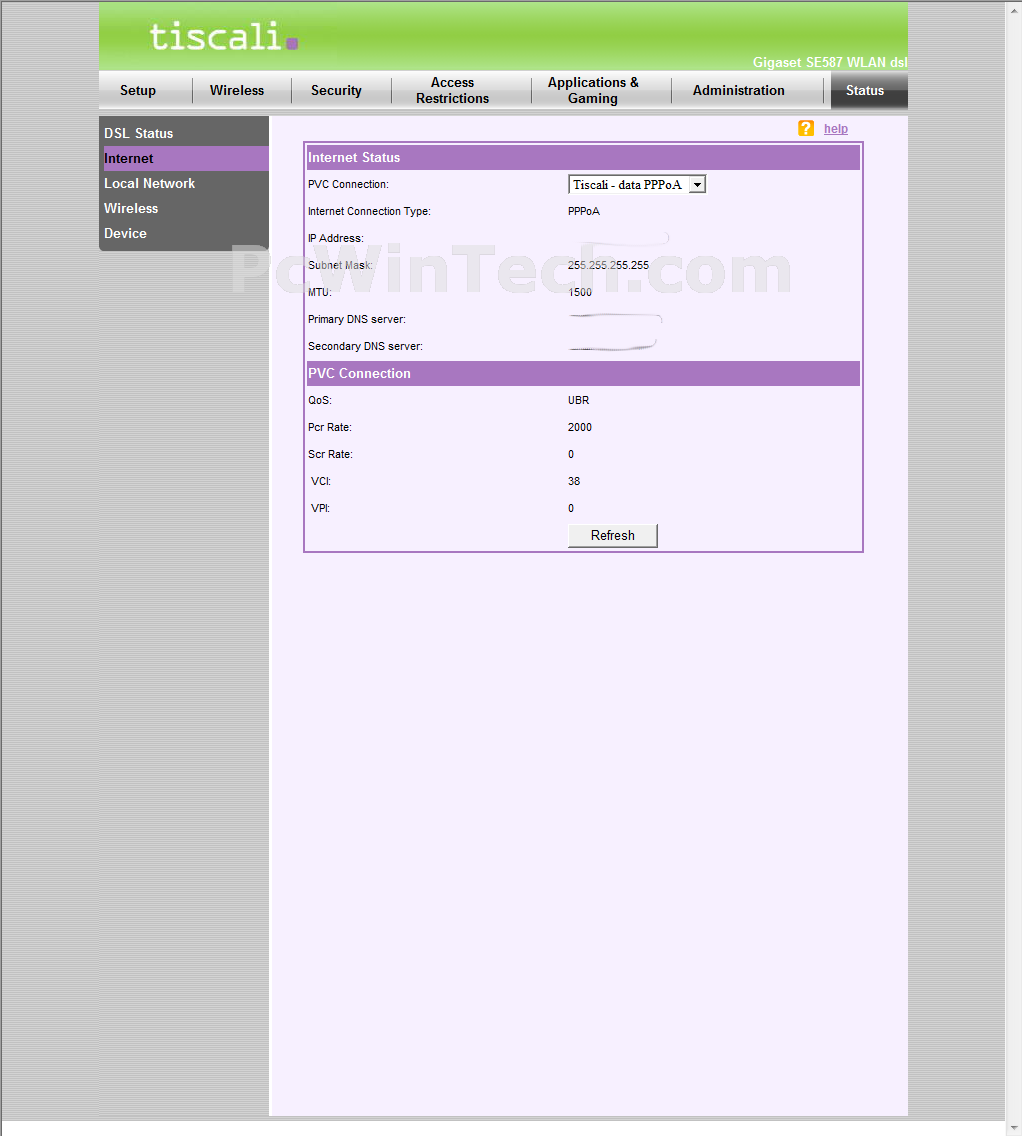1022x1136 pixels.
Task: Click the VPI label
Action: pos(320,509)
